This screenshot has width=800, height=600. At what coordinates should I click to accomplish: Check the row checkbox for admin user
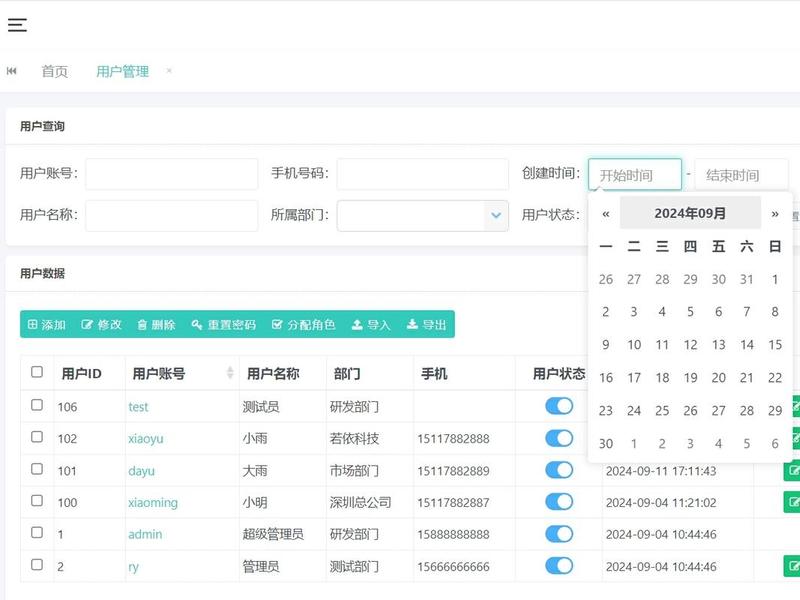click(37, 533)
